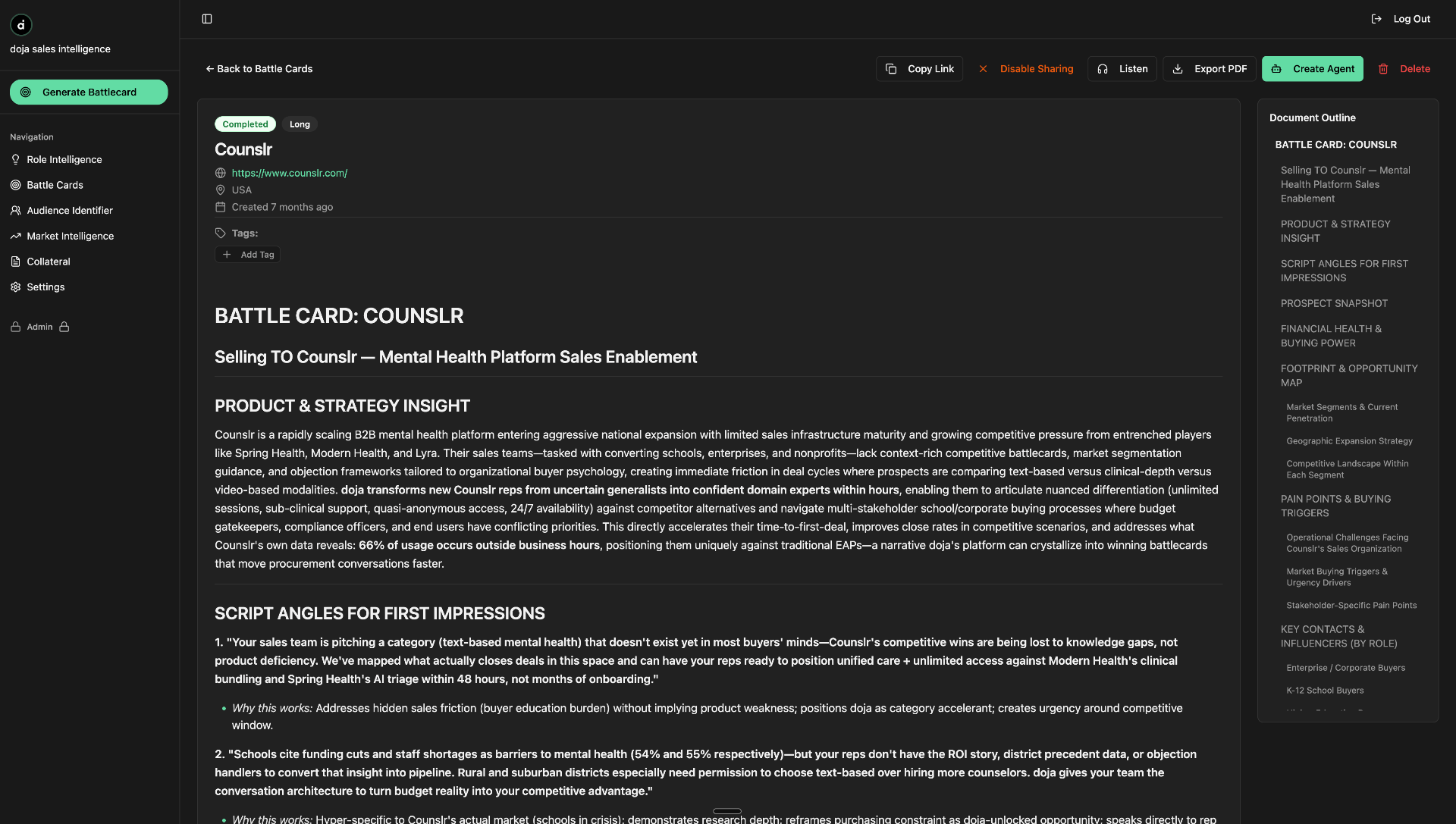This screenshot has width=1456, height=824.
Task: Jump to PROSPECT SNAPSHOT in outline
Action: coord(1334,303)
